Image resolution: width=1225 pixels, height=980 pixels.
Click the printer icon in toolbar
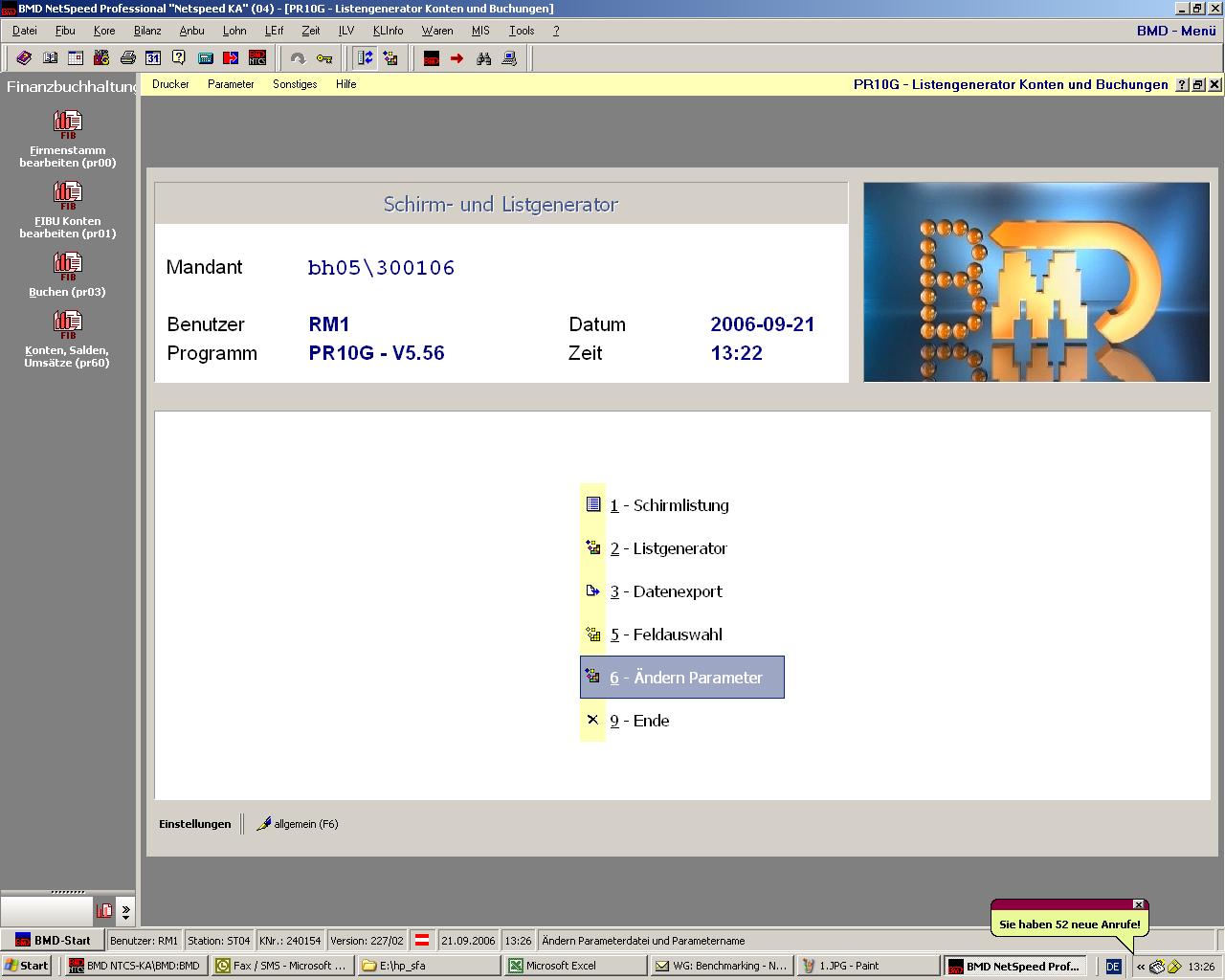click(x=127, y=58)
